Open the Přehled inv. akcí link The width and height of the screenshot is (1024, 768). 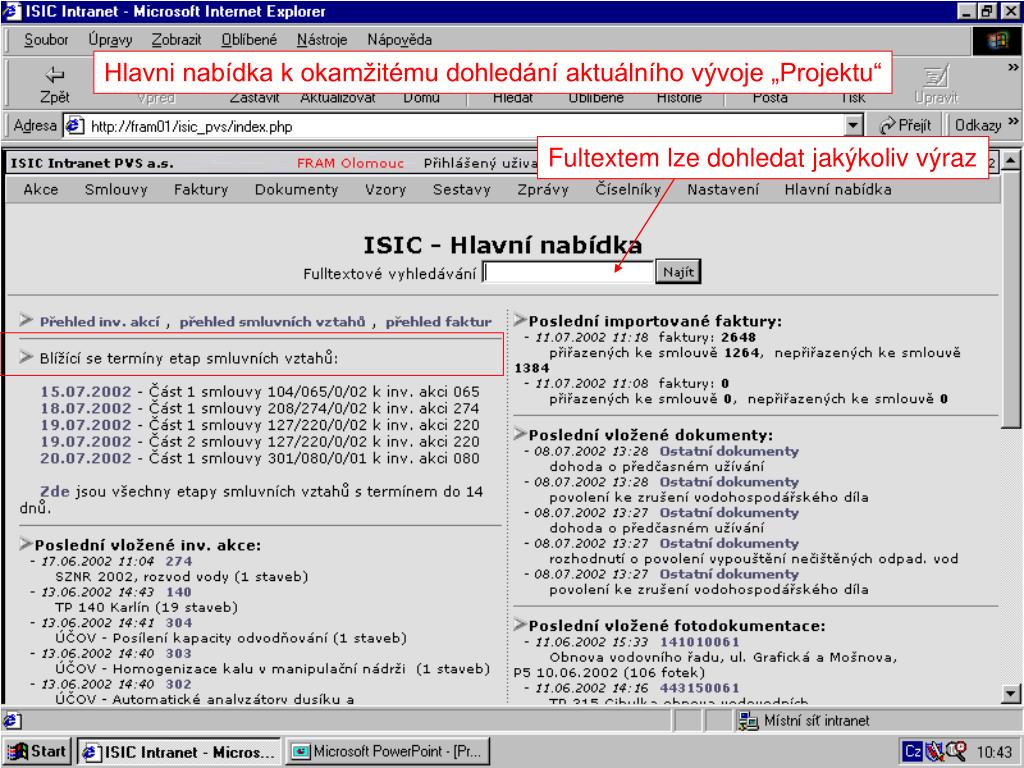99,321
